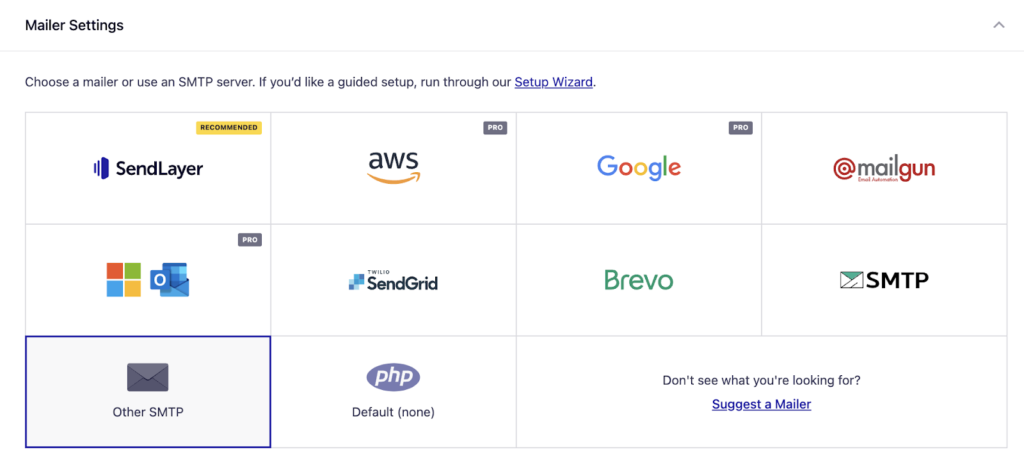Click the blue Outlook envelope icon
This screenshot has width=1024, height=461.
click(x=170, y=280)
